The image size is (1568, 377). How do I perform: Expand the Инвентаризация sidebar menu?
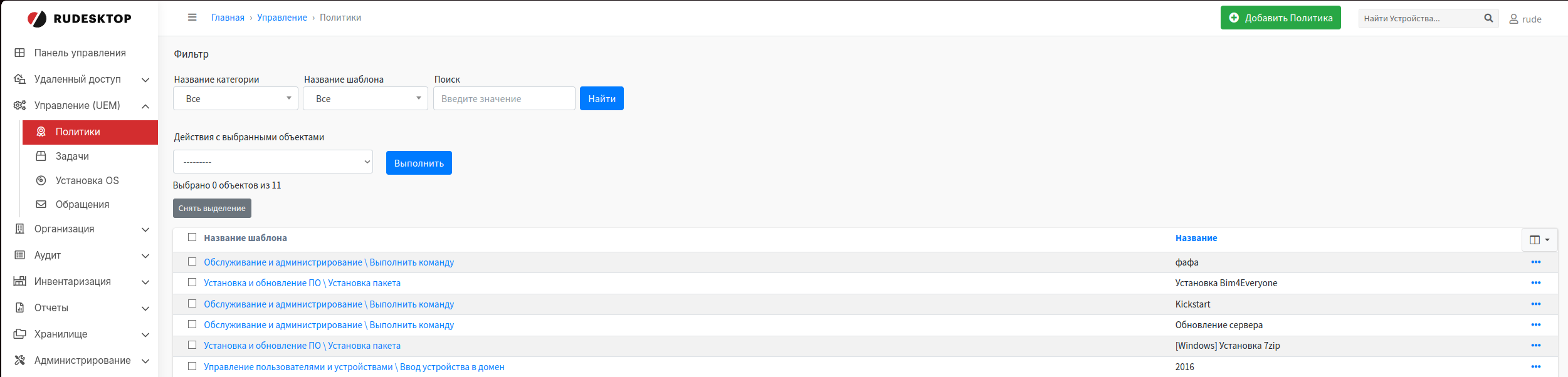[x=82, y=282]
